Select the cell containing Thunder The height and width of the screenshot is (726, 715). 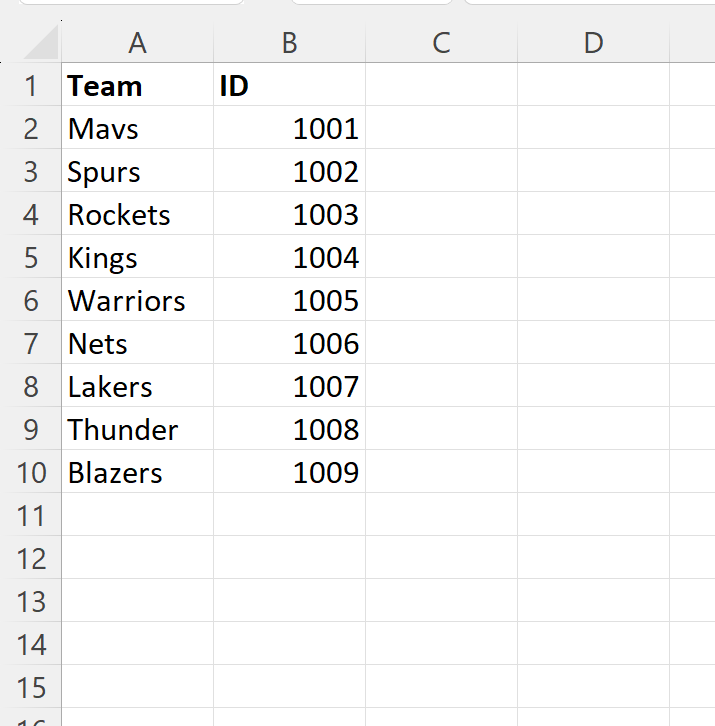138,428
